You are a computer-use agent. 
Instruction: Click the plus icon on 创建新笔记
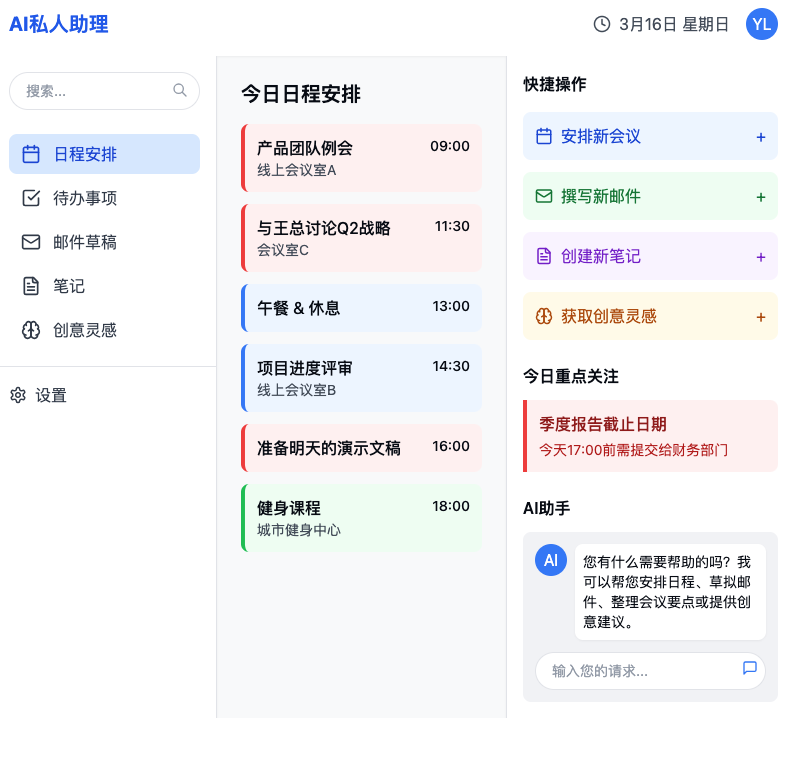(x=761, y=257)
